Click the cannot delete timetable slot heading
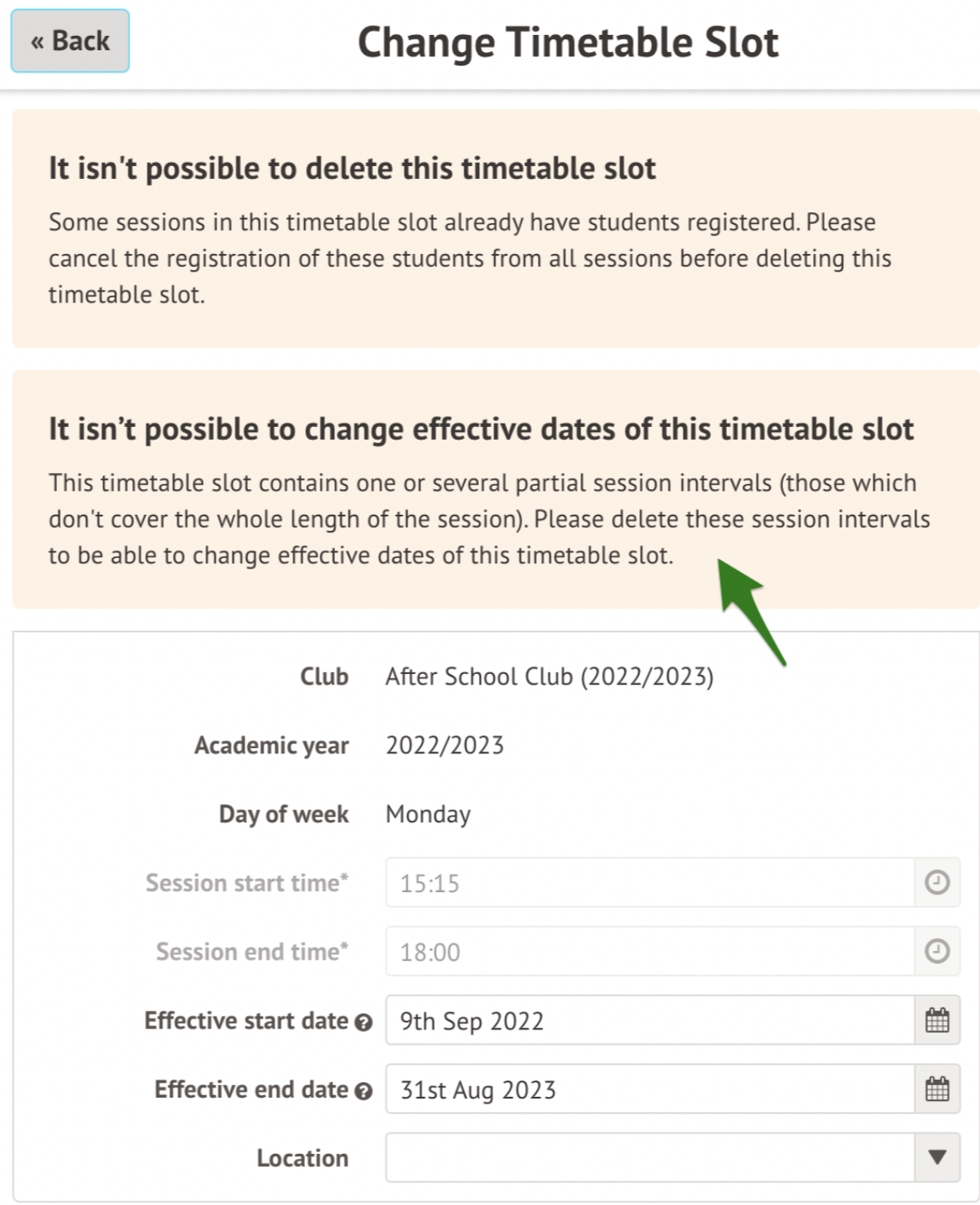980x1205 pixels. (352, 169)
